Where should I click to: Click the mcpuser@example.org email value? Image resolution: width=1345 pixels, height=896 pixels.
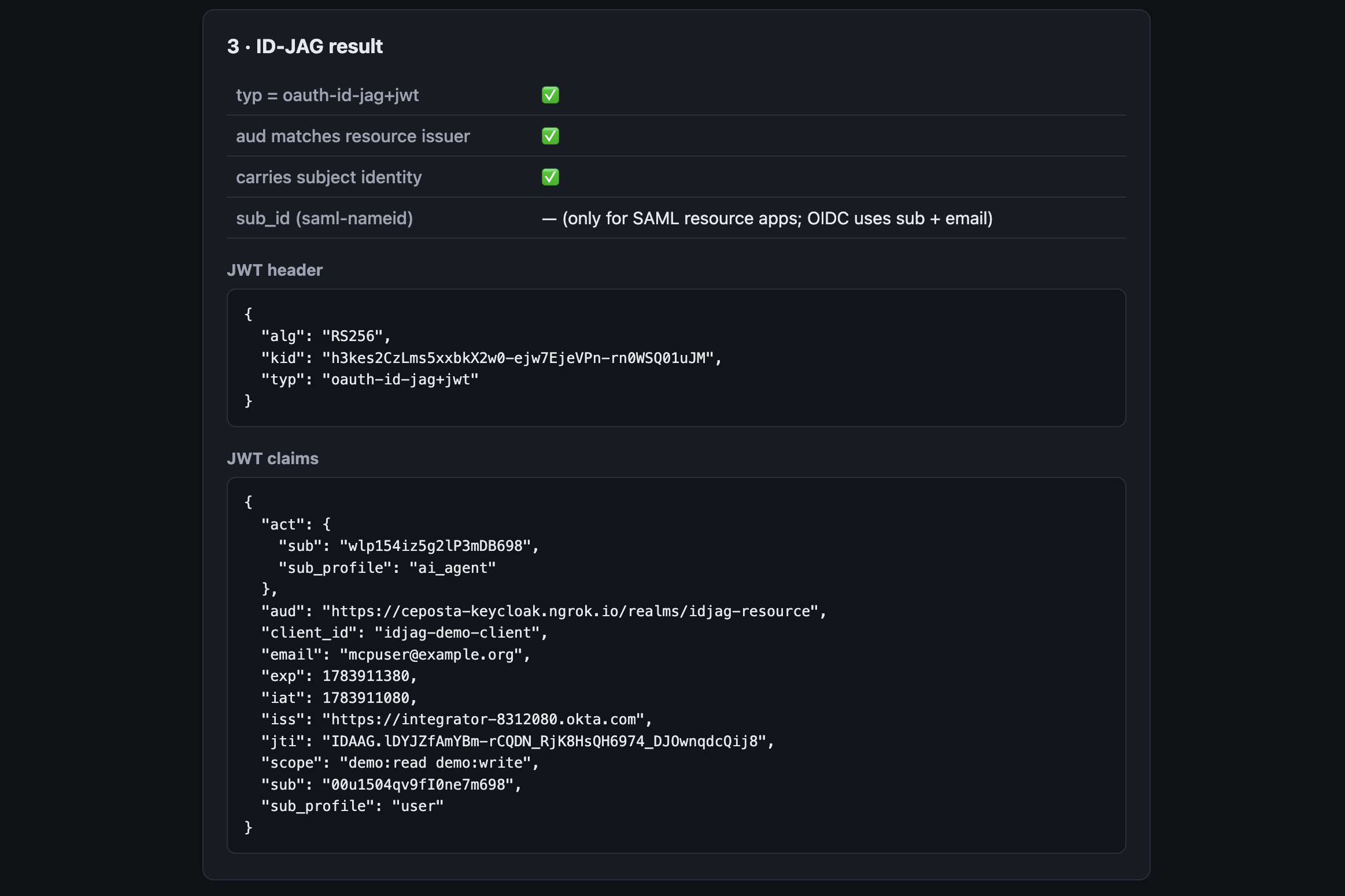(431, 654)
